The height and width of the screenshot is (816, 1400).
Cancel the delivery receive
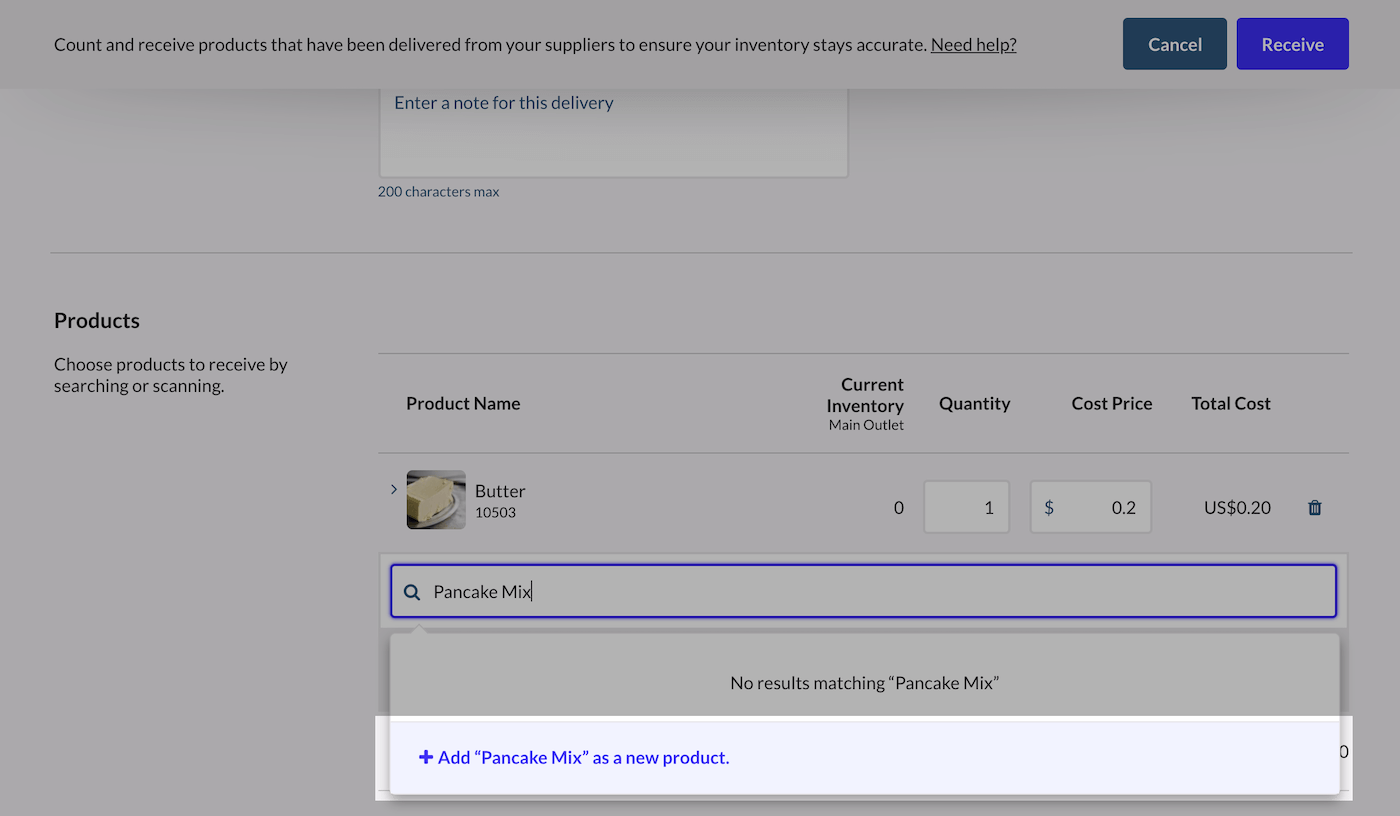tap(1174, 43)
